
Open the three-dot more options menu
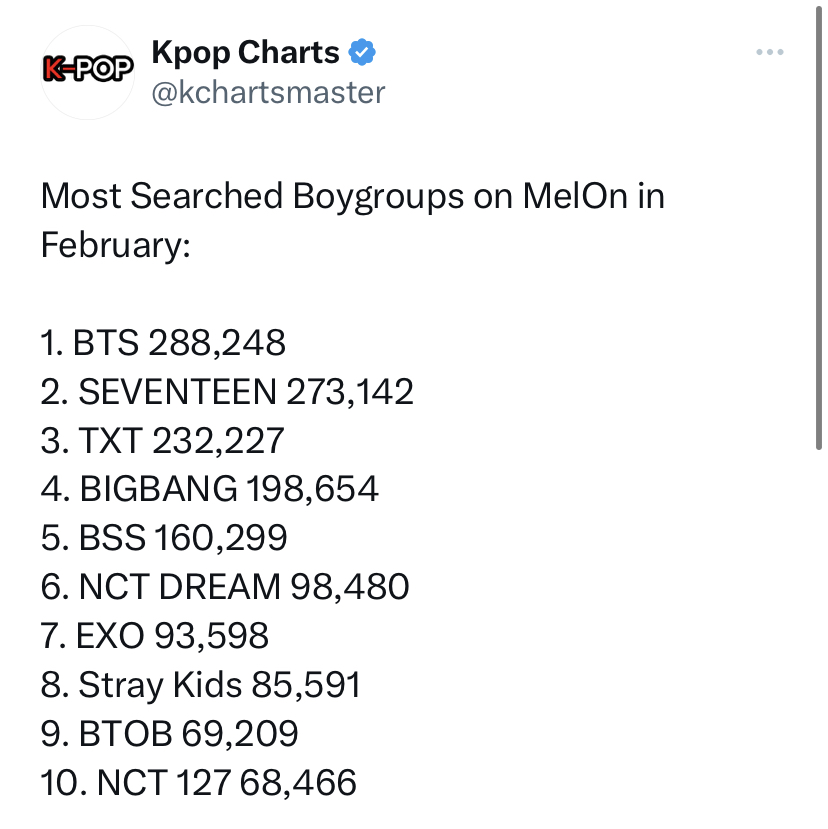(770, 52)
